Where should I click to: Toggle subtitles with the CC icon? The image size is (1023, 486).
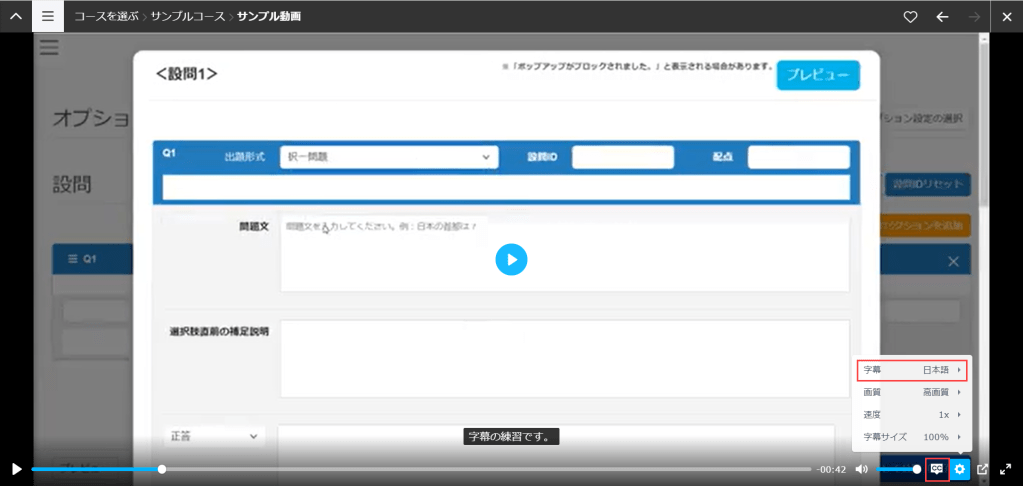937,468
